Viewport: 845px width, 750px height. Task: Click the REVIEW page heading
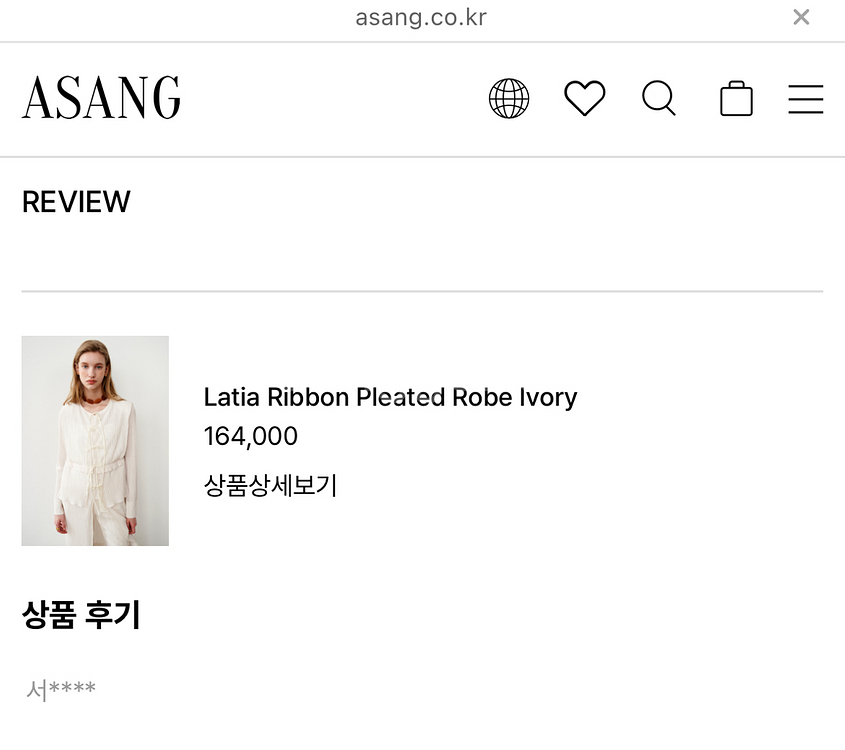pos(75,201)
